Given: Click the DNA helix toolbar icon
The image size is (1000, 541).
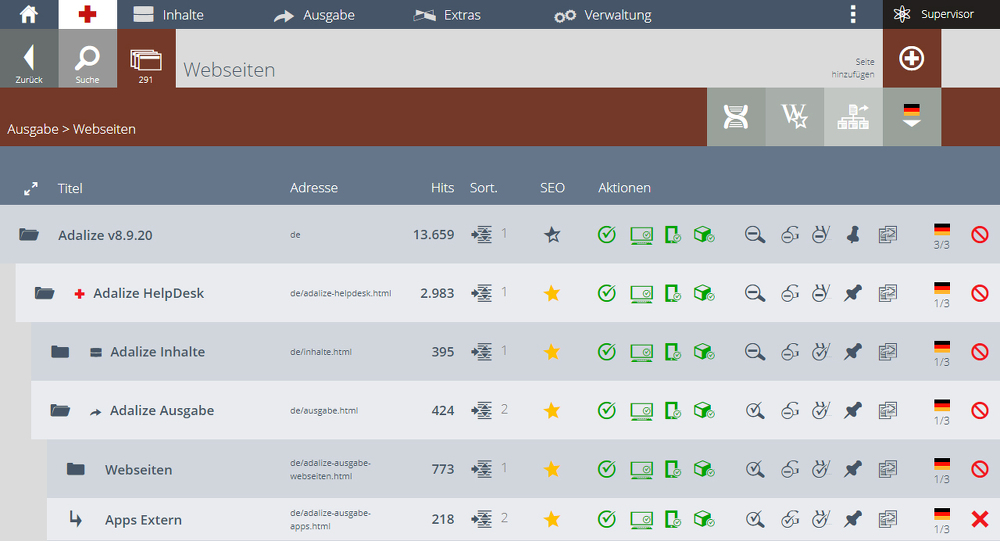Looking at the screenshot, I should 736,117.
